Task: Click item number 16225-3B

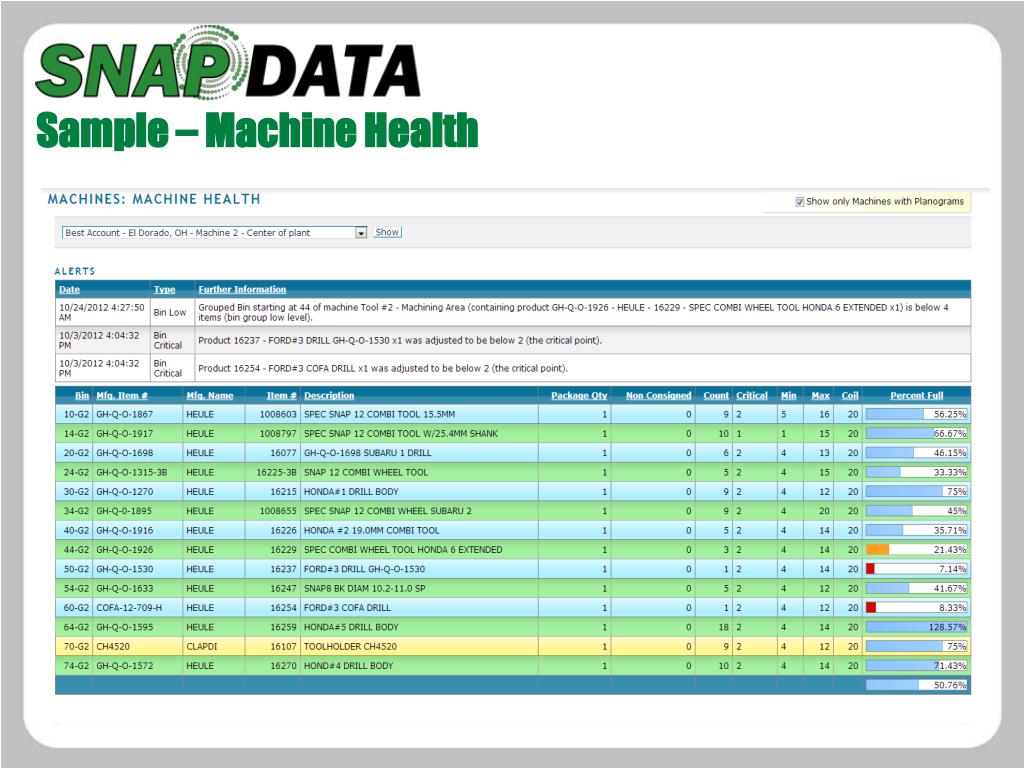Action: [x=276, y=472]
